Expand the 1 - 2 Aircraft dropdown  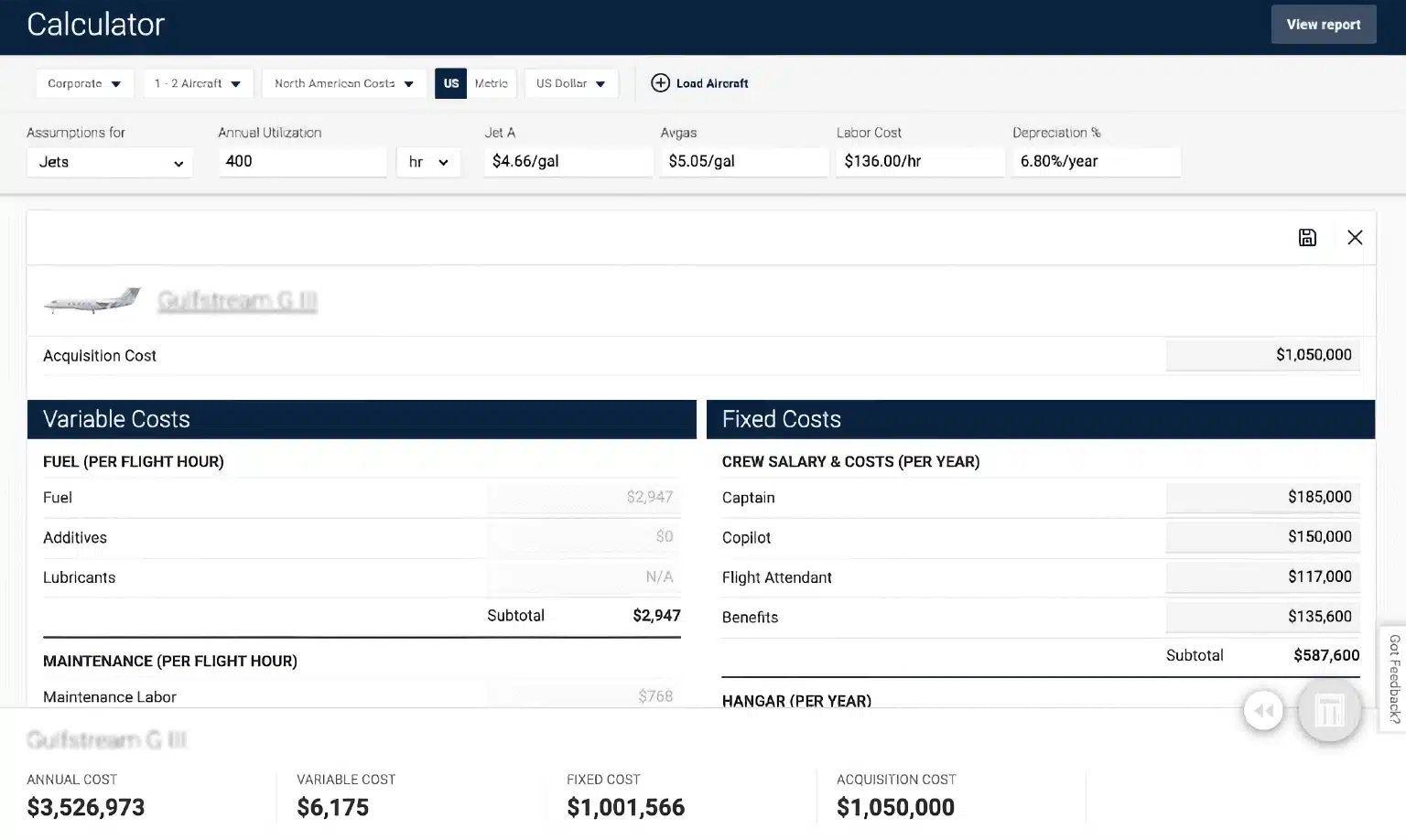197,83
